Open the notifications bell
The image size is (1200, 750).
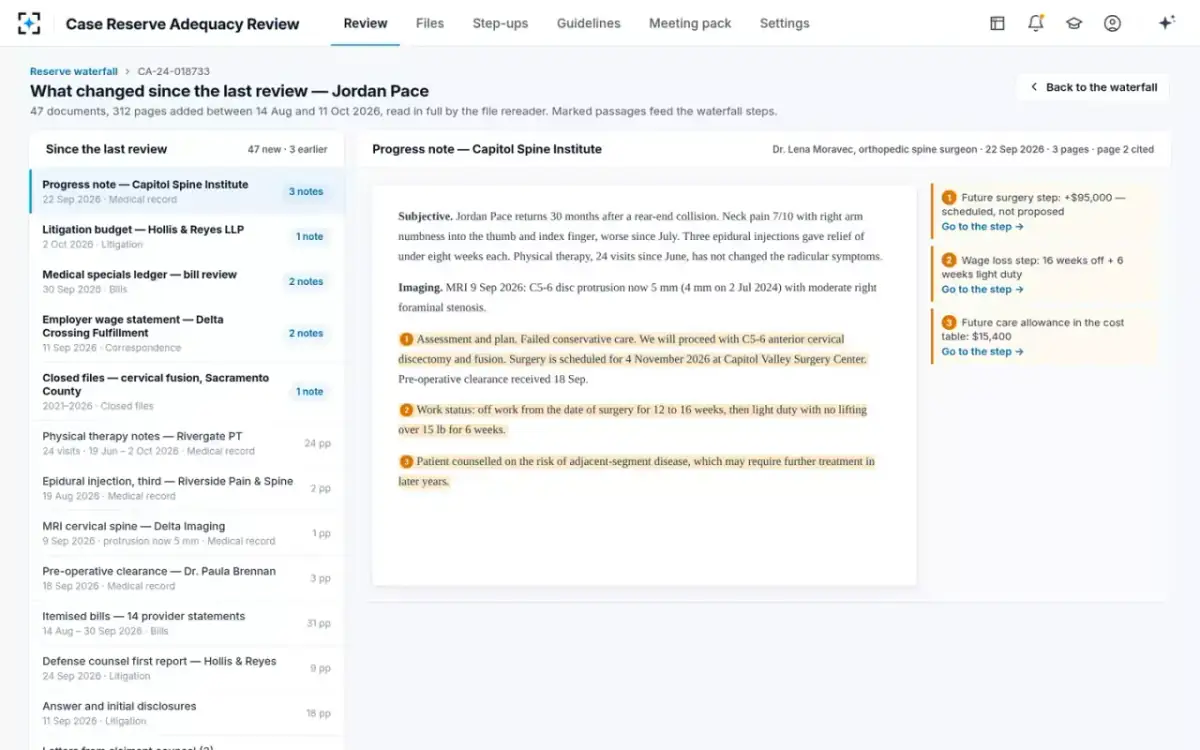pos(1036,23)
